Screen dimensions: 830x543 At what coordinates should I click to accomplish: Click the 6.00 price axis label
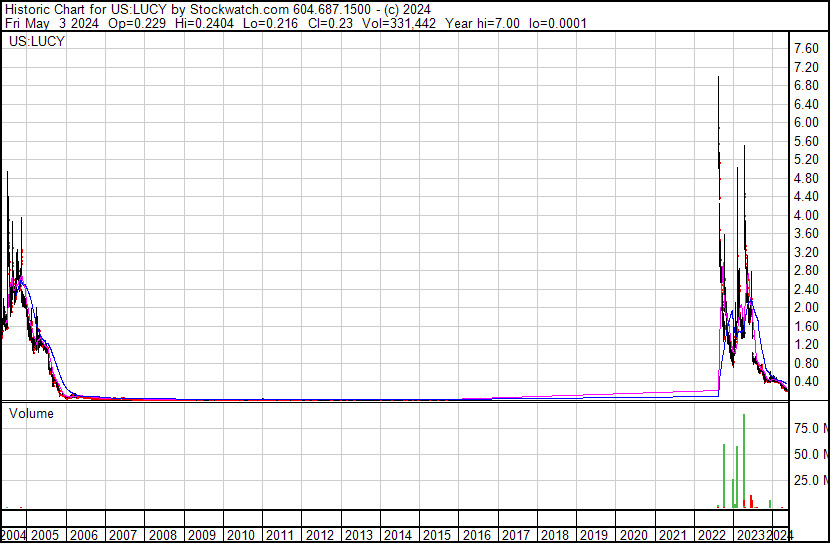[807, 122]
